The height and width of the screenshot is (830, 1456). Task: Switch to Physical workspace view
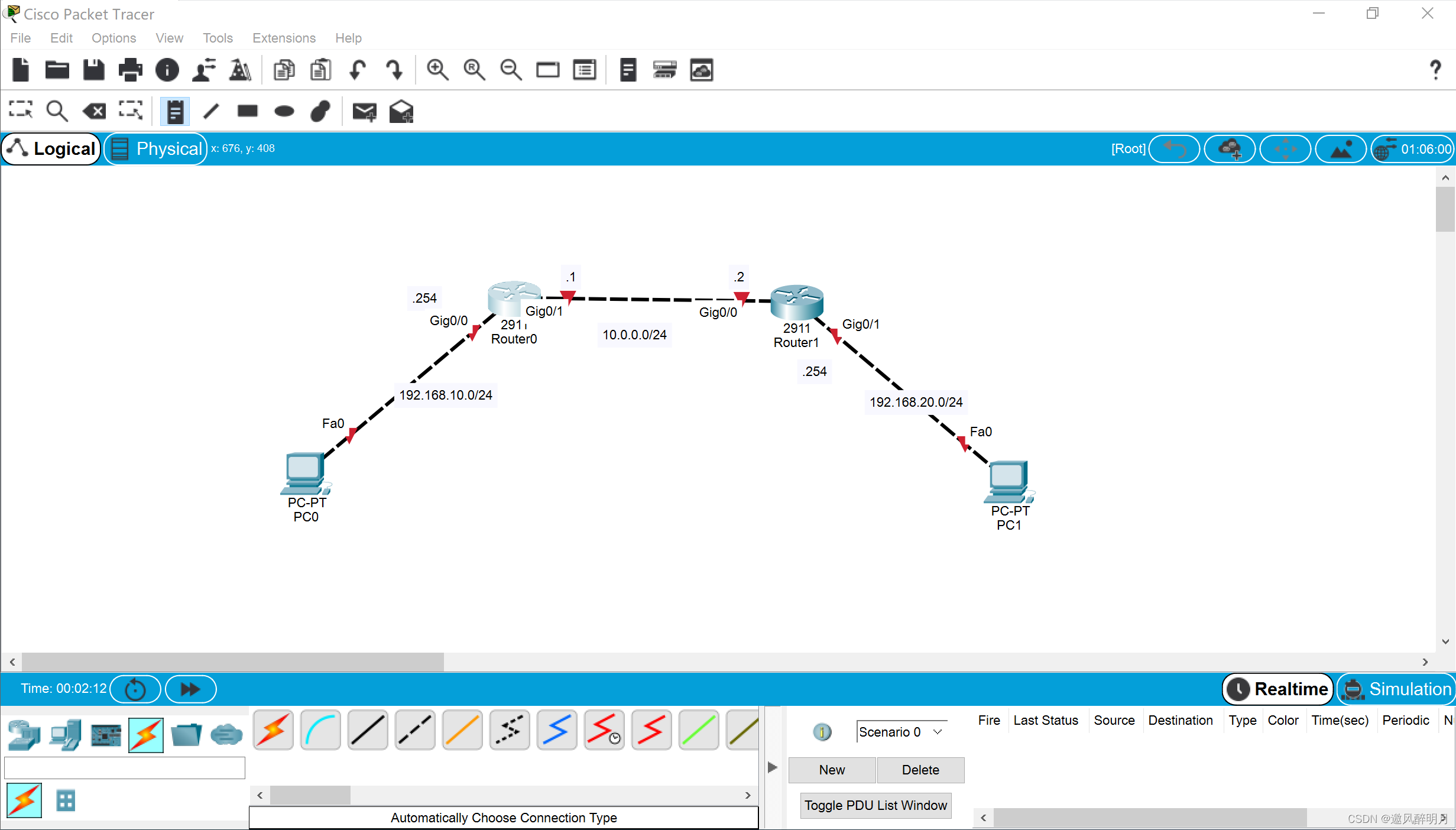[x=156, y=148]
